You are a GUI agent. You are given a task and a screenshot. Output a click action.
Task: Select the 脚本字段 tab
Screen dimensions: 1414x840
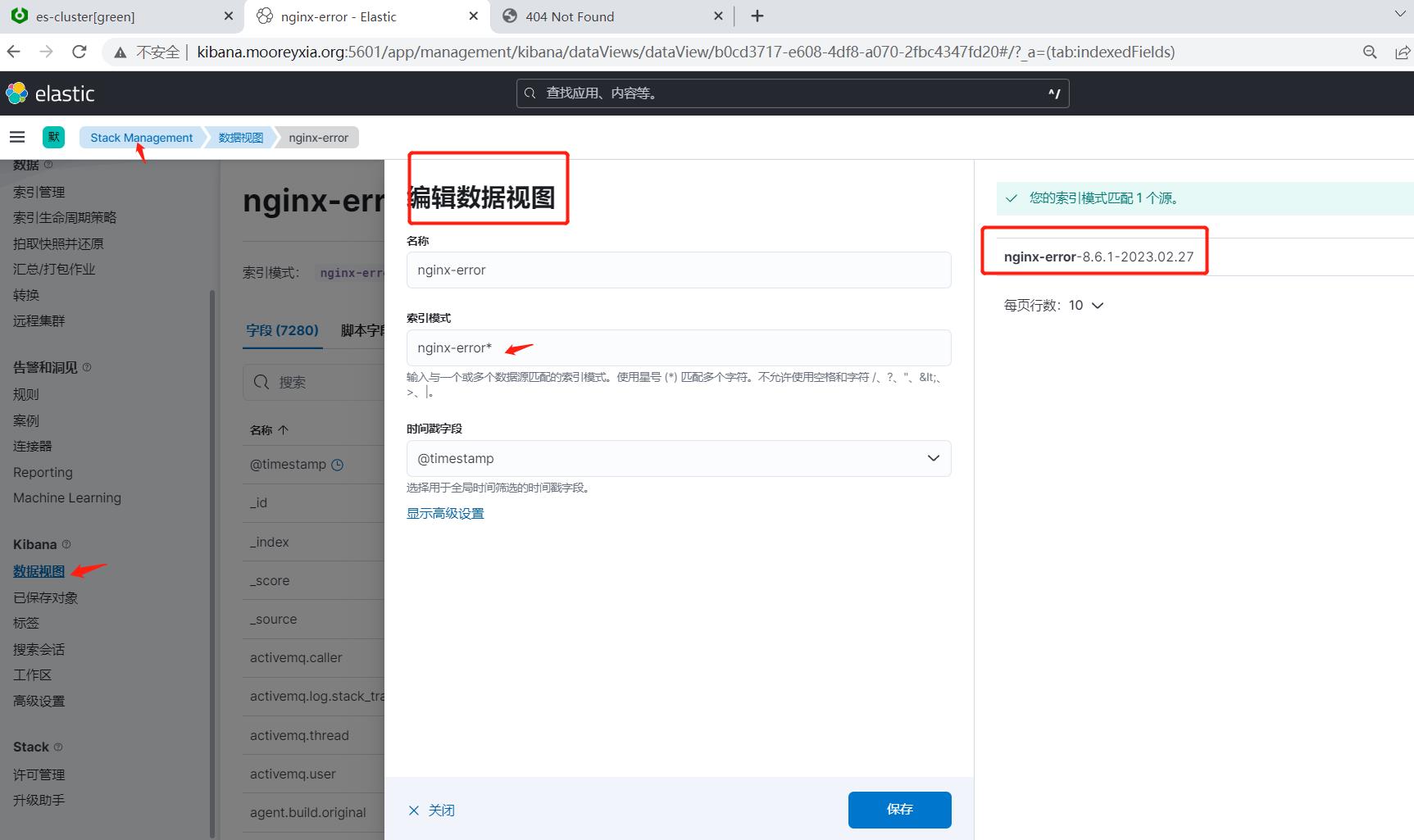[362, 330]
